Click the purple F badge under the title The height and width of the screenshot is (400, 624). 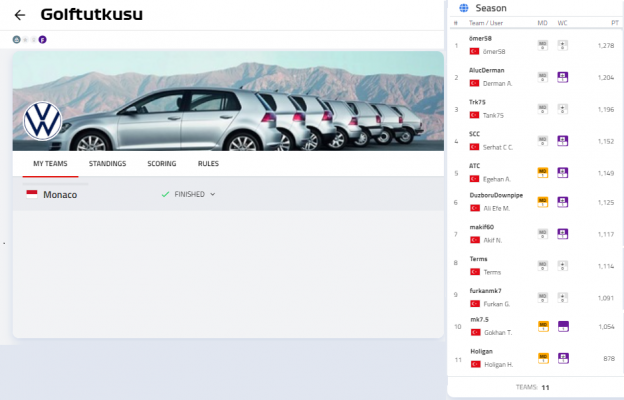point(43,39)
